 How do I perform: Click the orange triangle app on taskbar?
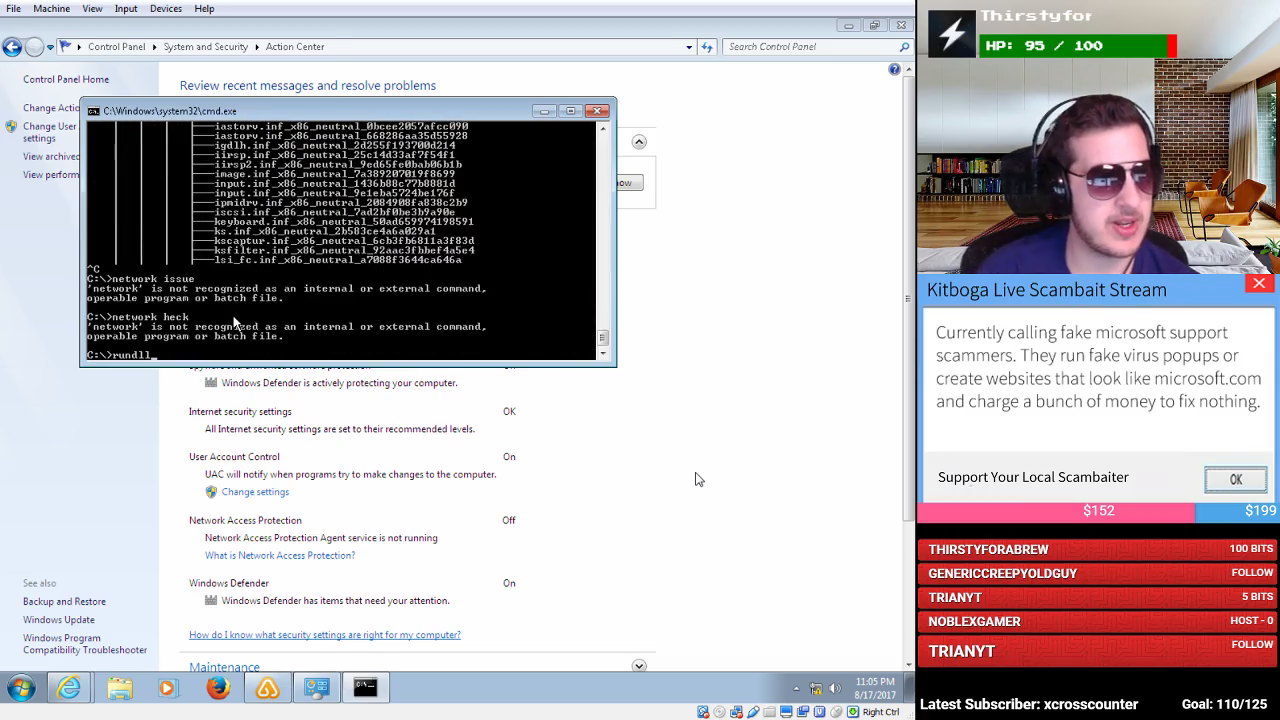pyautogui.click(x=267, y=688)
